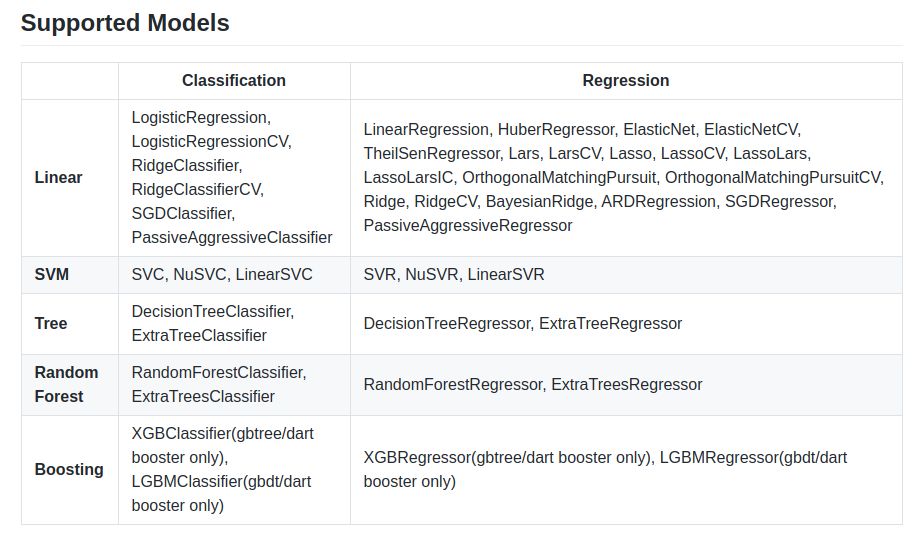Click the Supported Models heading

click(x=125, y=23)
